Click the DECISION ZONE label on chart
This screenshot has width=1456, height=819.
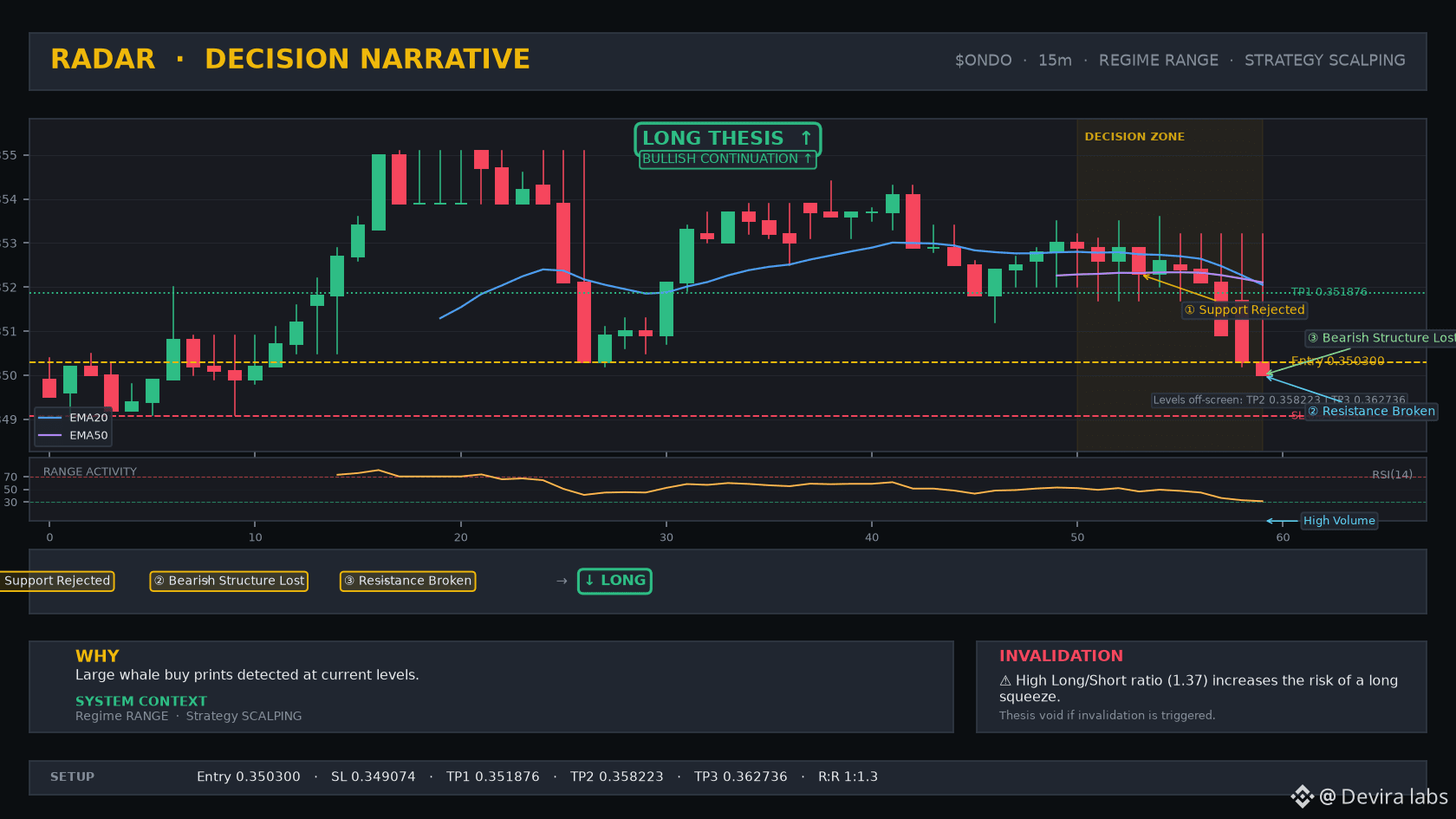[x=1134, y=137]
